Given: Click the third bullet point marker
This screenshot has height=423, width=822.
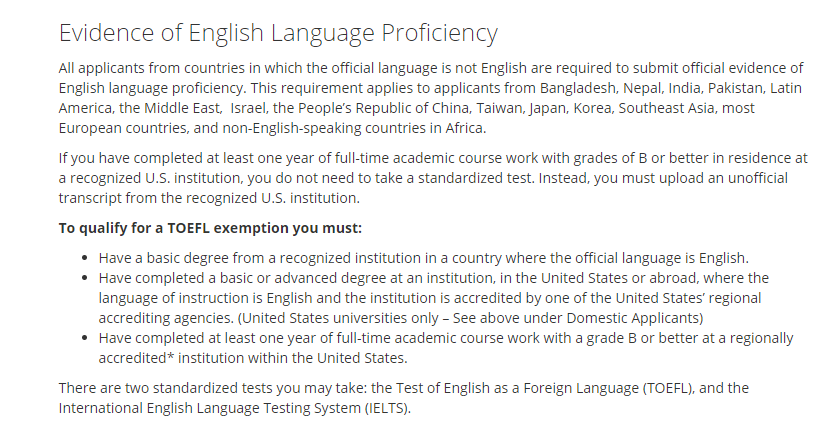Looking at the screenshot, I should coord(84,338).
